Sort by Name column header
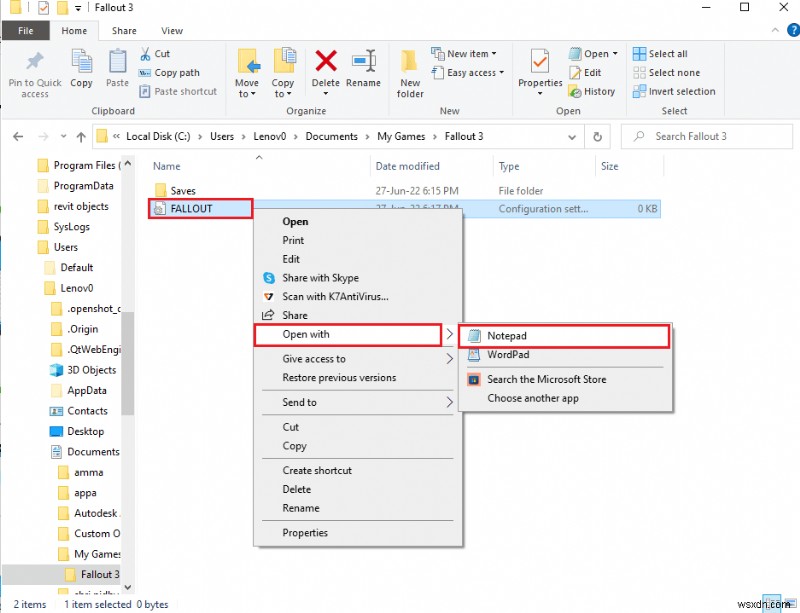This screenshot has height=613, width=800. tap(167, 166)
